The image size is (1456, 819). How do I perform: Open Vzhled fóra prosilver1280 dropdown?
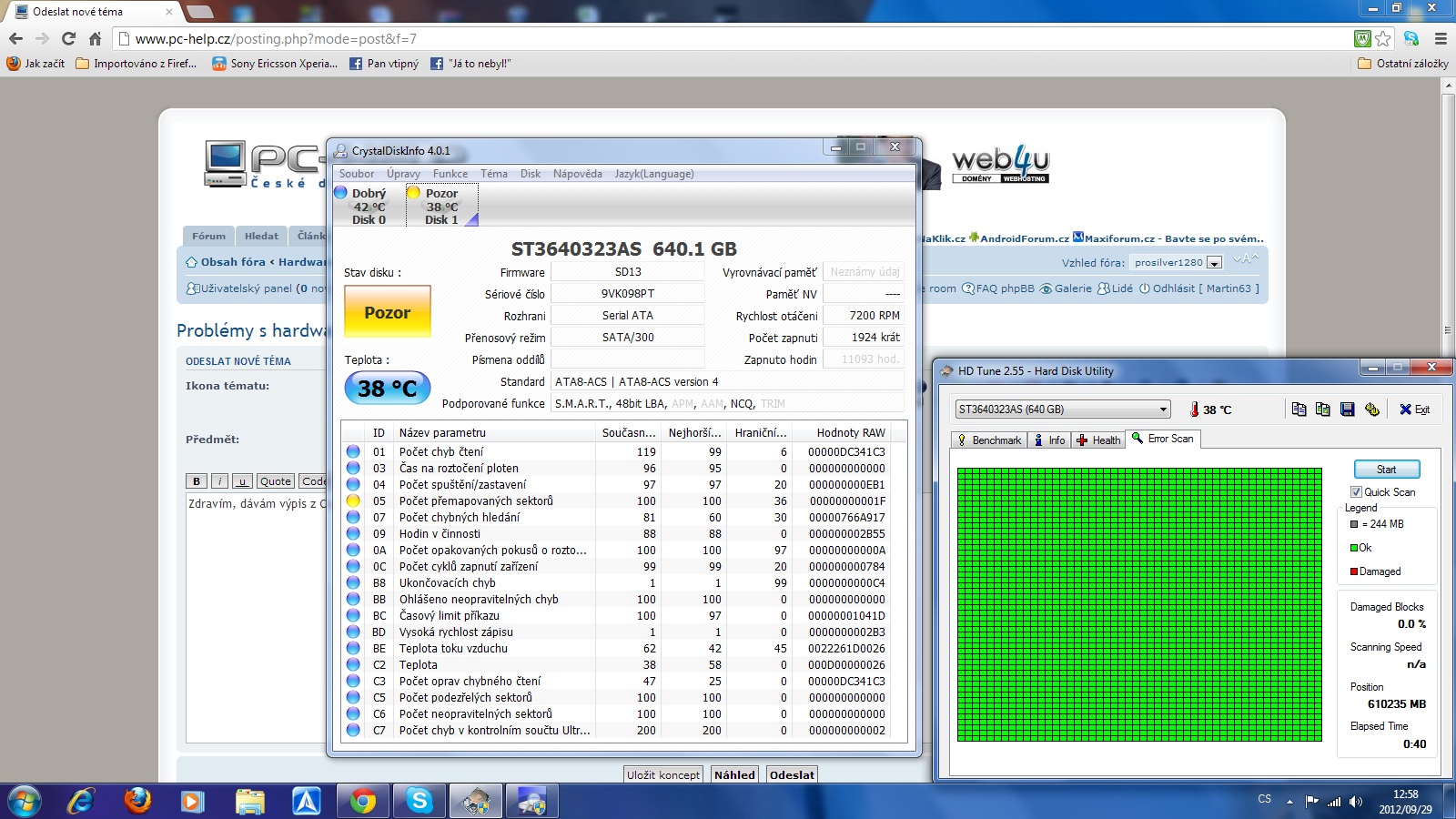point(1178,262)
